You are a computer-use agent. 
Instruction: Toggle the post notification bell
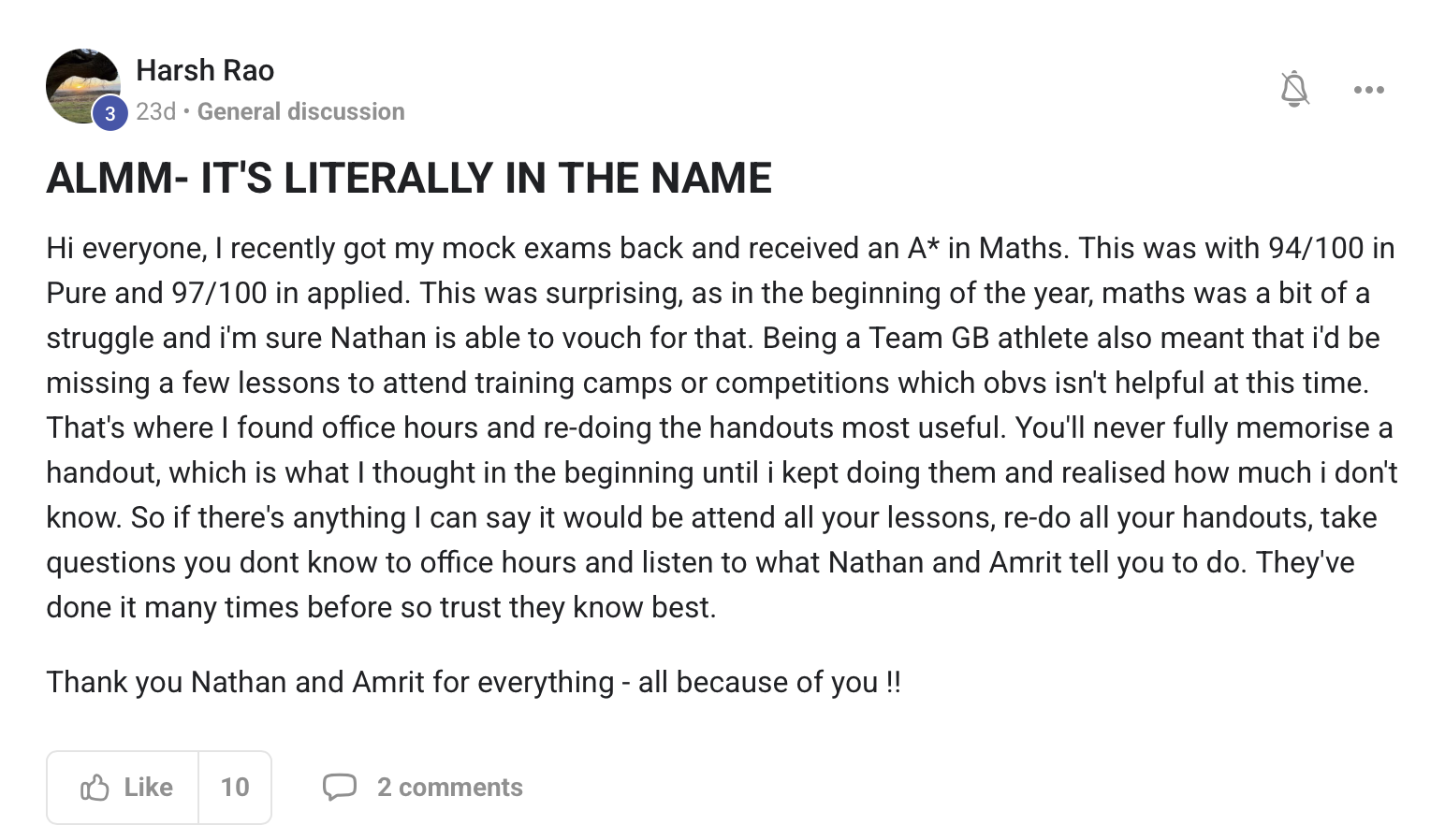[x=1294, y=89]
